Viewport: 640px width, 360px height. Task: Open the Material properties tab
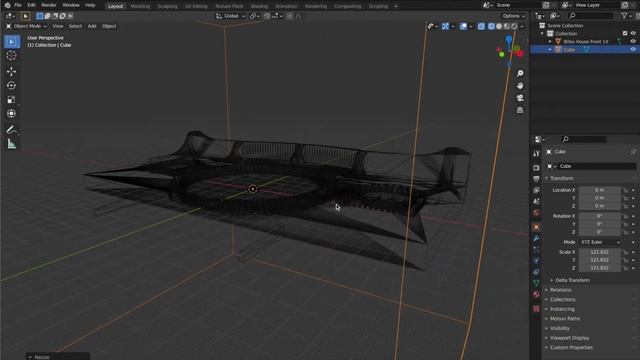[x=536, y=294]
